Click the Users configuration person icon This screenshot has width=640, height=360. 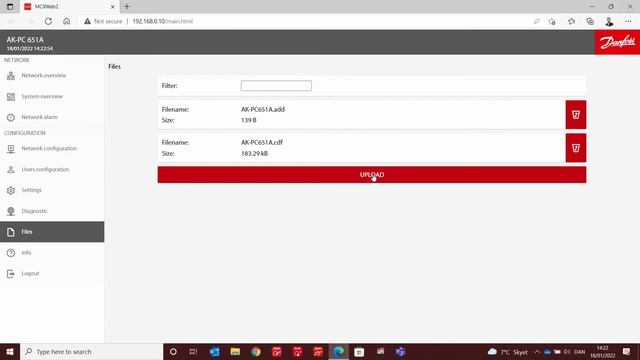[x=11, y=169]
